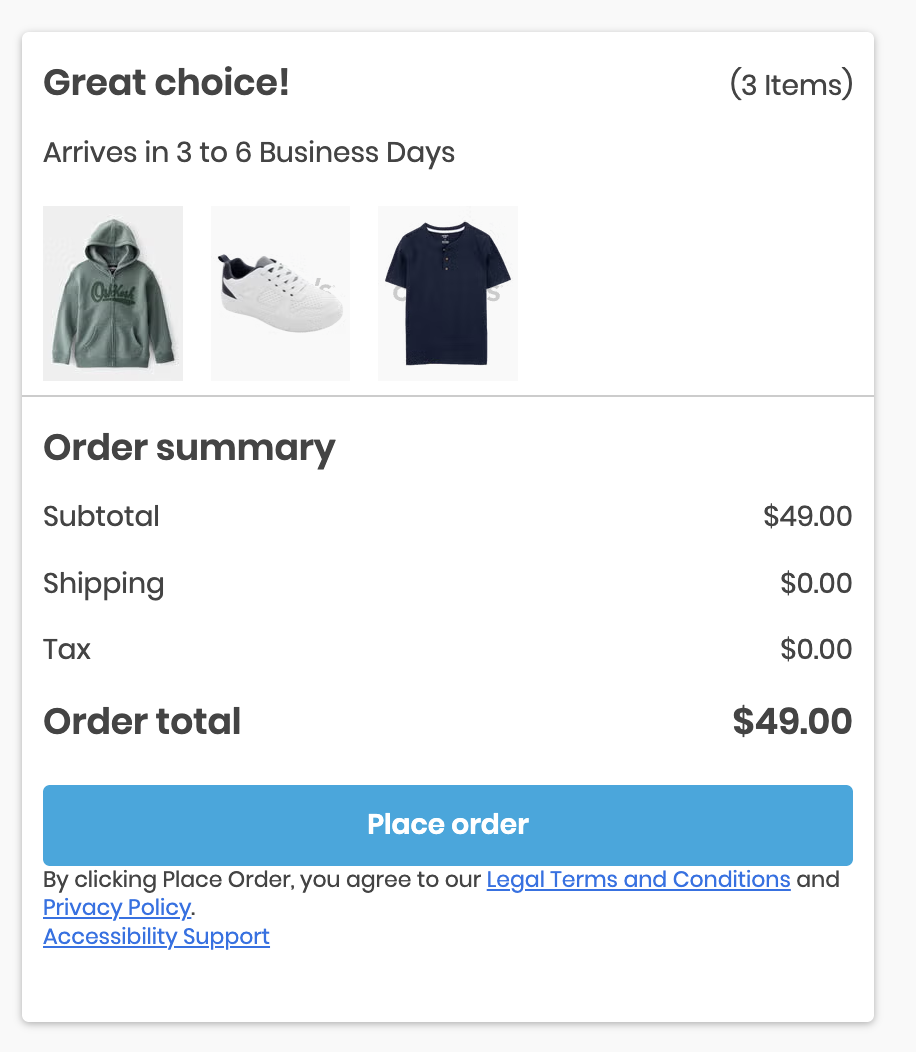Image resolution: width=916 pixels, height=1052 pixels.
Task: Click the Order summary heading
Action: [x=189, y=448]
